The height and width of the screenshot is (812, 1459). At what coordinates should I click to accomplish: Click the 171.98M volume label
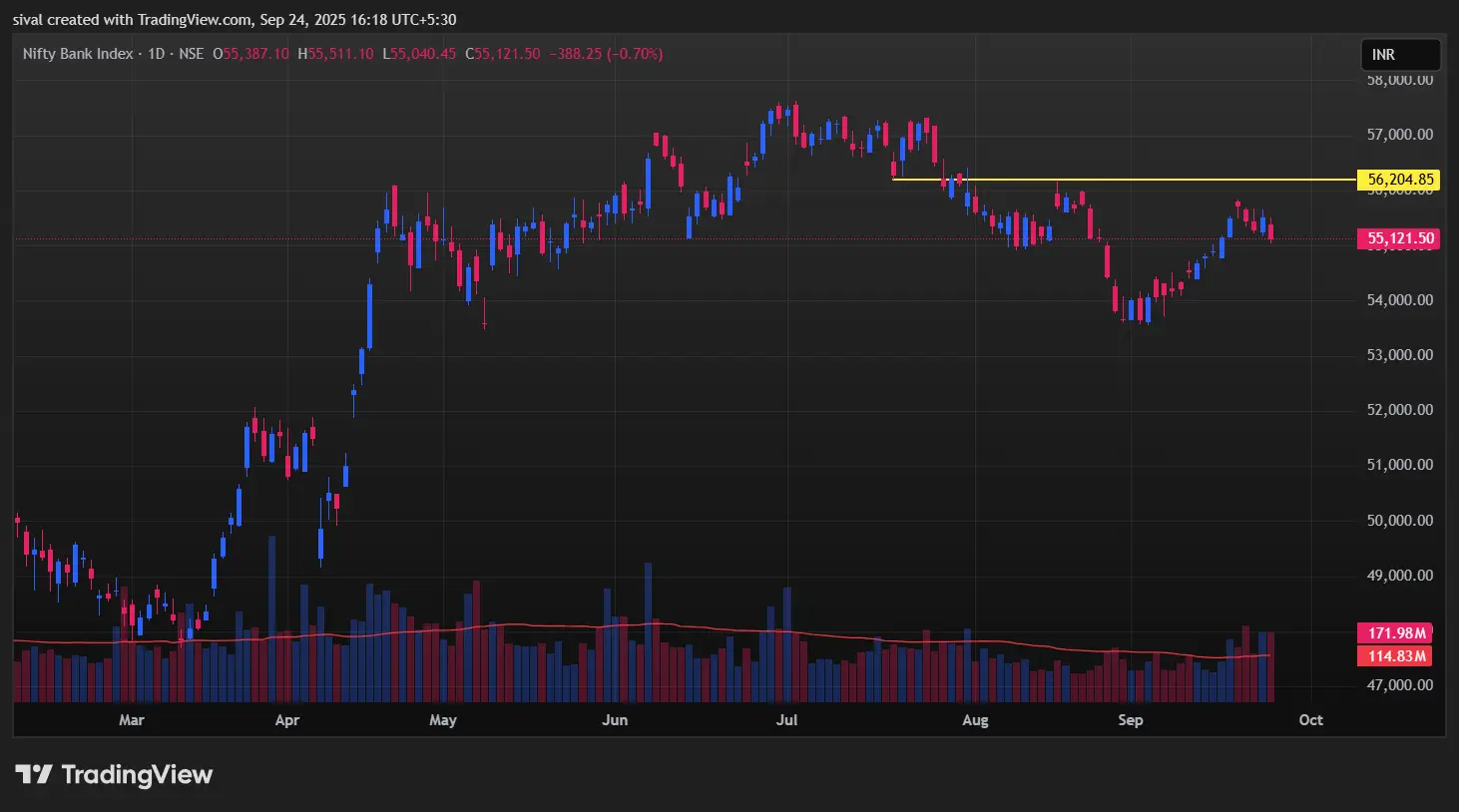point(1396,633)
